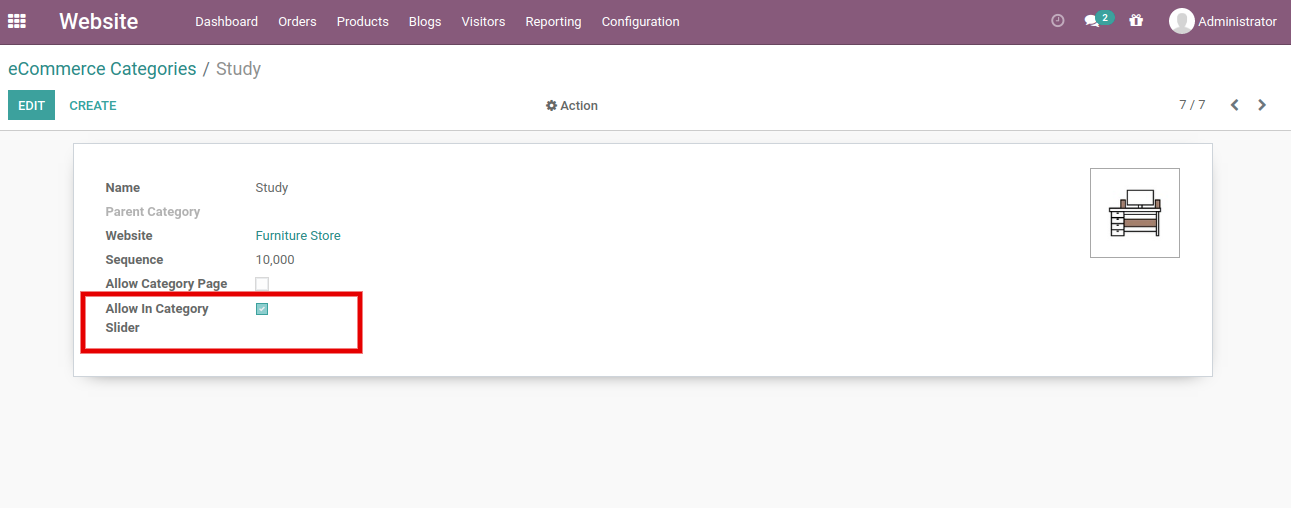
Task: Open the Products menu
Action: point(362,22)
